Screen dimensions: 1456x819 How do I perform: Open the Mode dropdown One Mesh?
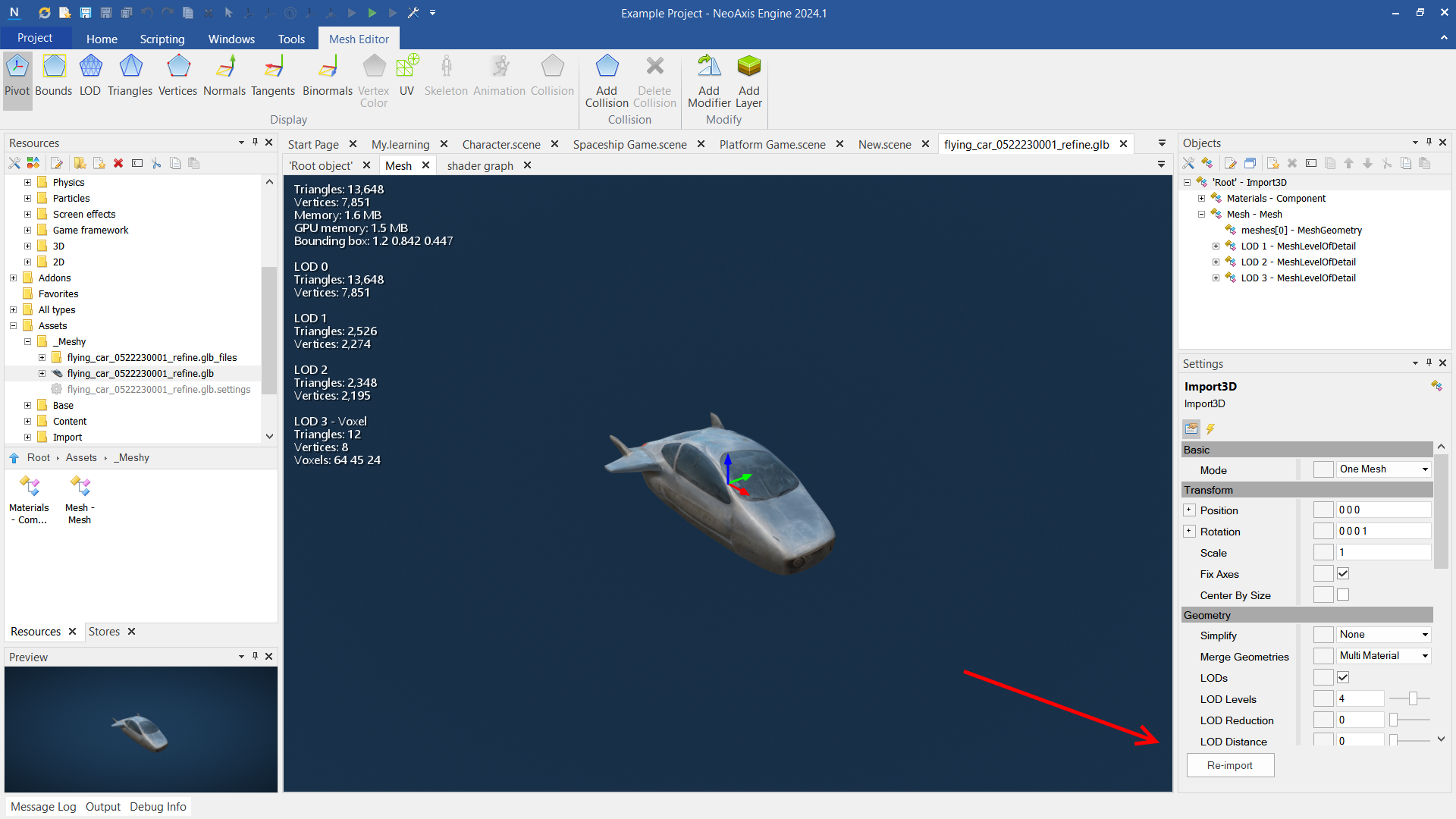(x=1383, y=469)
